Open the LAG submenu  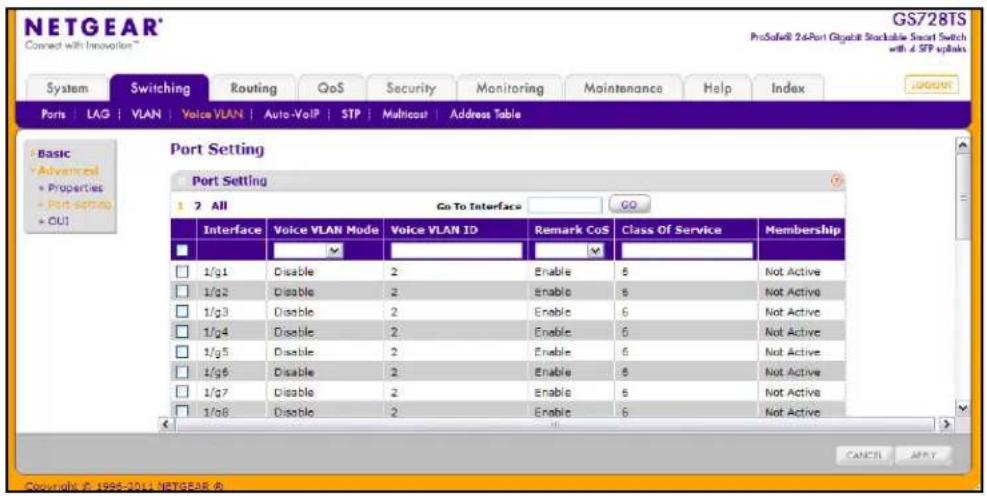click(x=99, y=115)
